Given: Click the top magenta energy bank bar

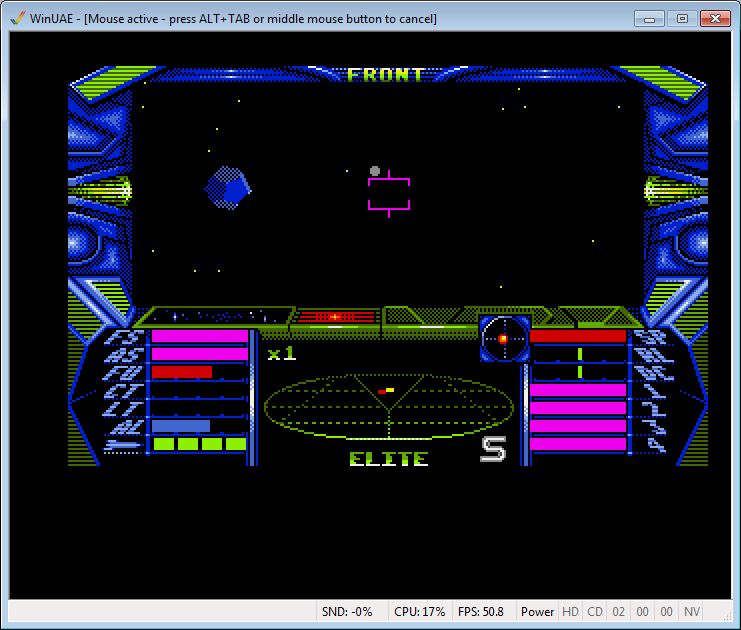Looking at the screenshot, I should [578, 390].
